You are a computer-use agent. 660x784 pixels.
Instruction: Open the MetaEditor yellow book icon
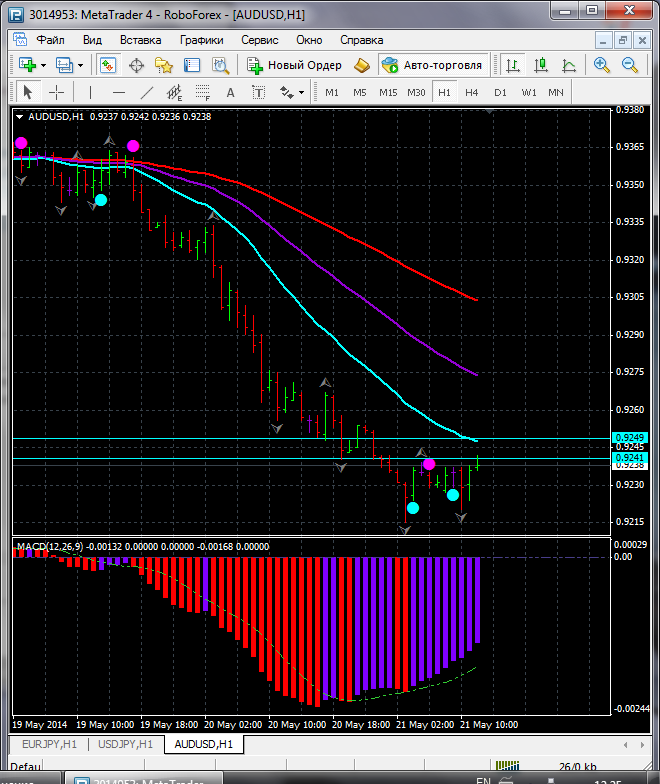coord(362,65)
